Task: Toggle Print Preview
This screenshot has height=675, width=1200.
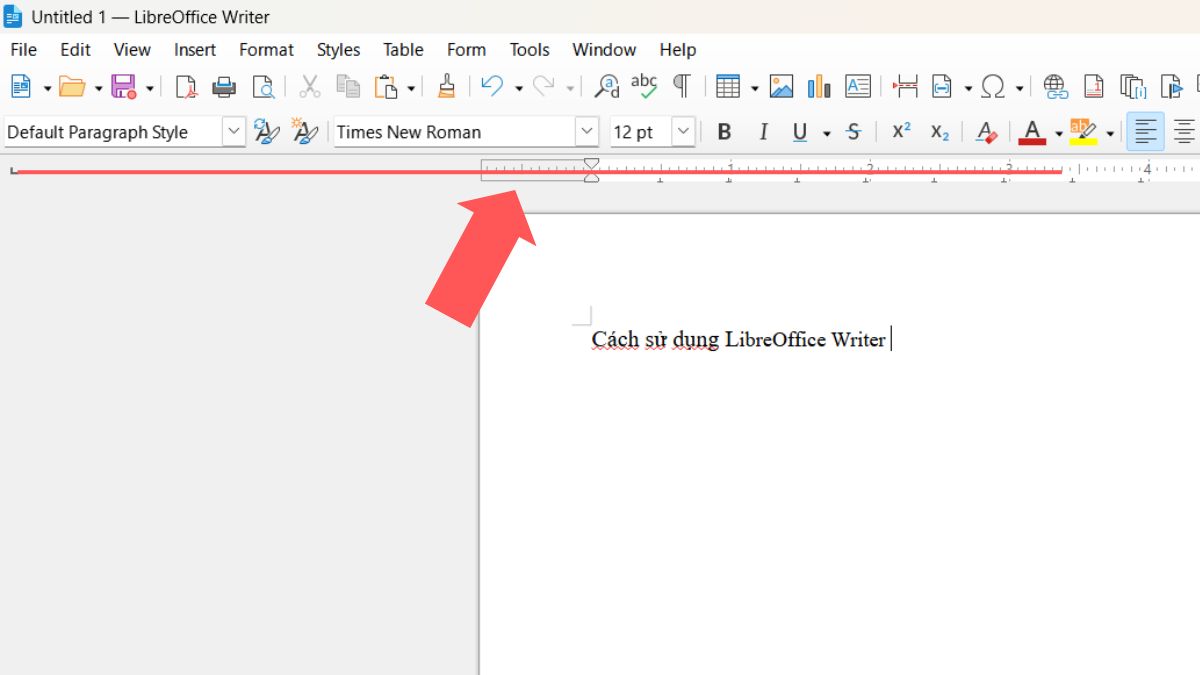Action: point(263,87)
